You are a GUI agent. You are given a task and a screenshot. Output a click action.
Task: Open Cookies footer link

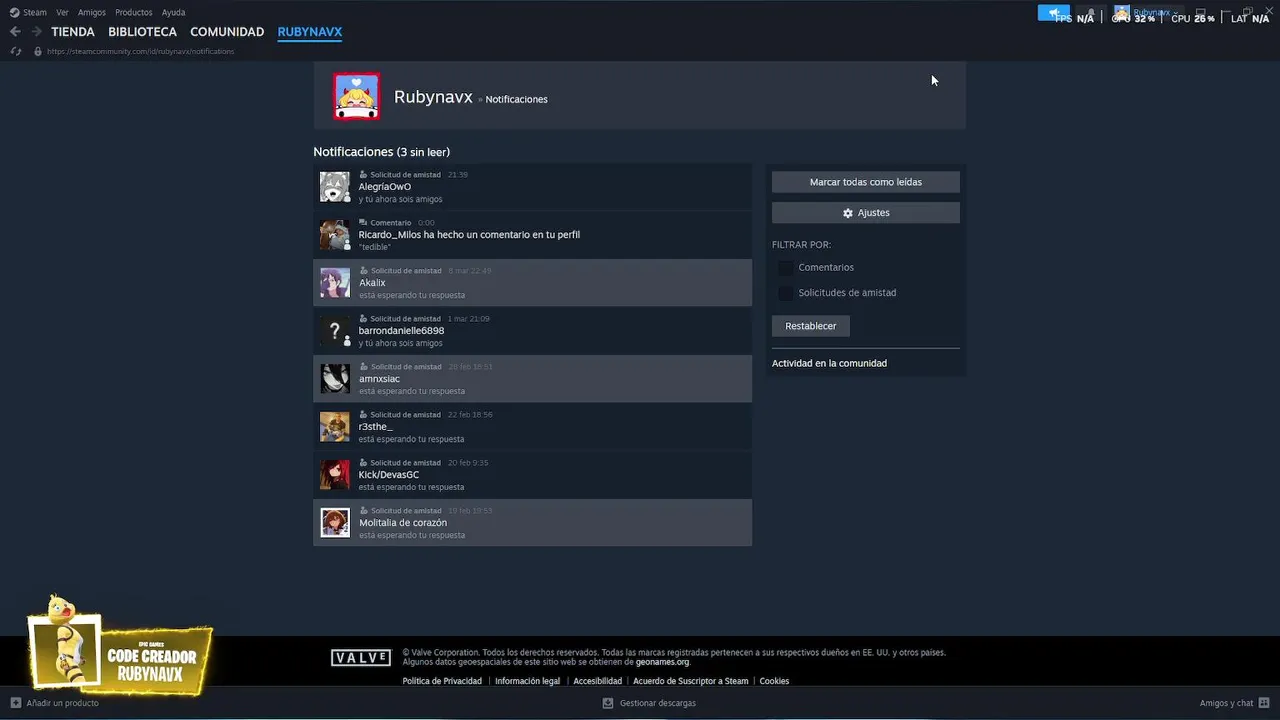pos(774,681)
